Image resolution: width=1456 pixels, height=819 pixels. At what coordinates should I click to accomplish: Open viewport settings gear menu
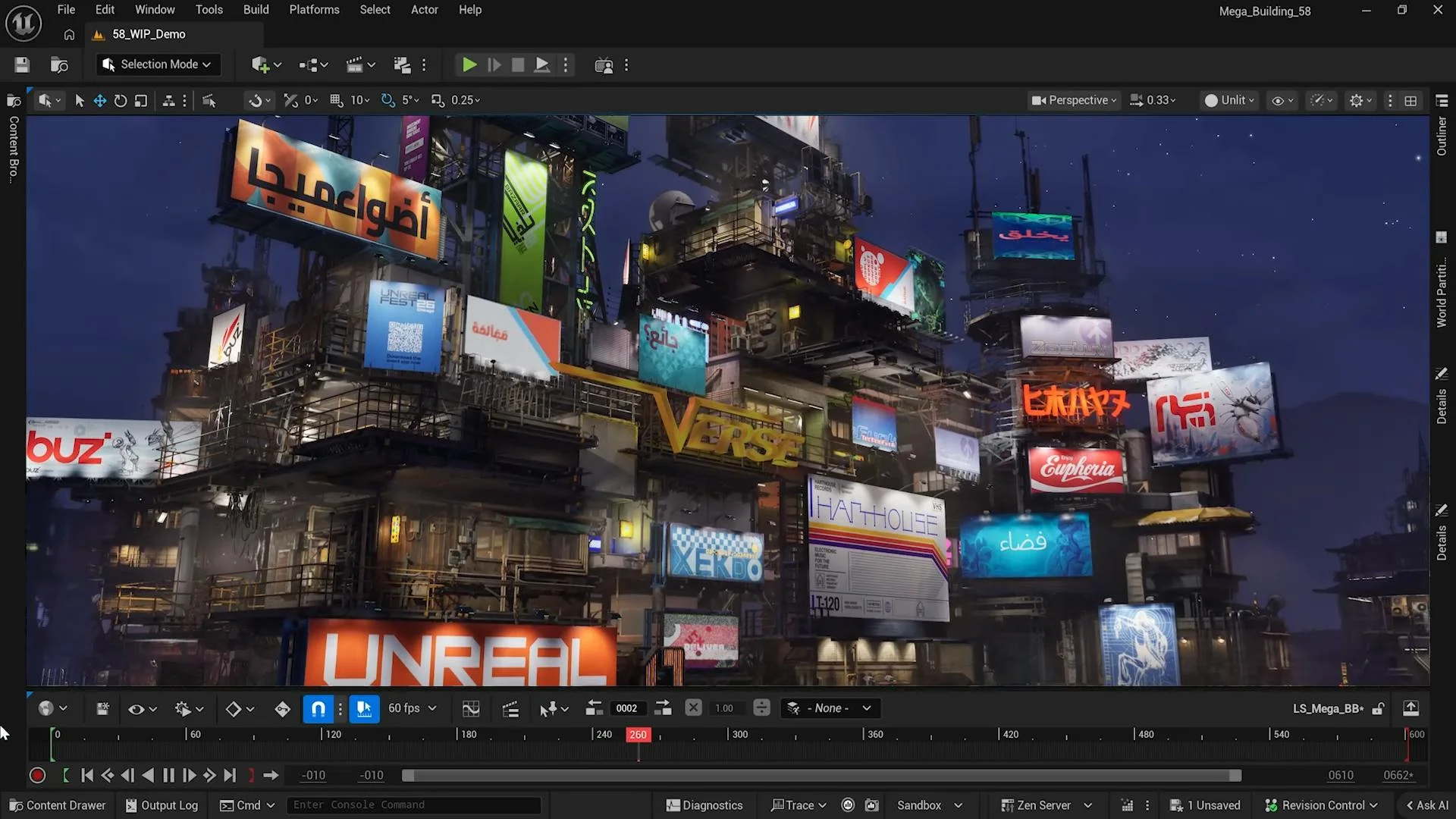click(1360, 100)
